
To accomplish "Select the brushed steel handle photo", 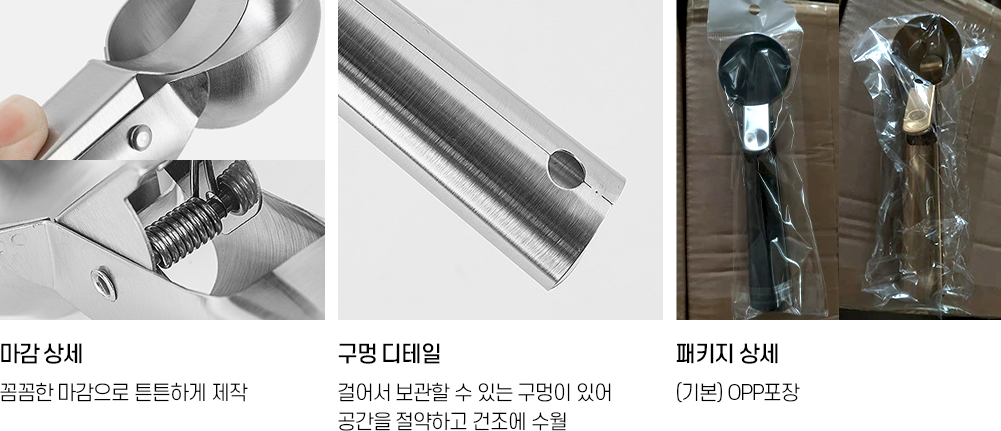I will [500, 160].
